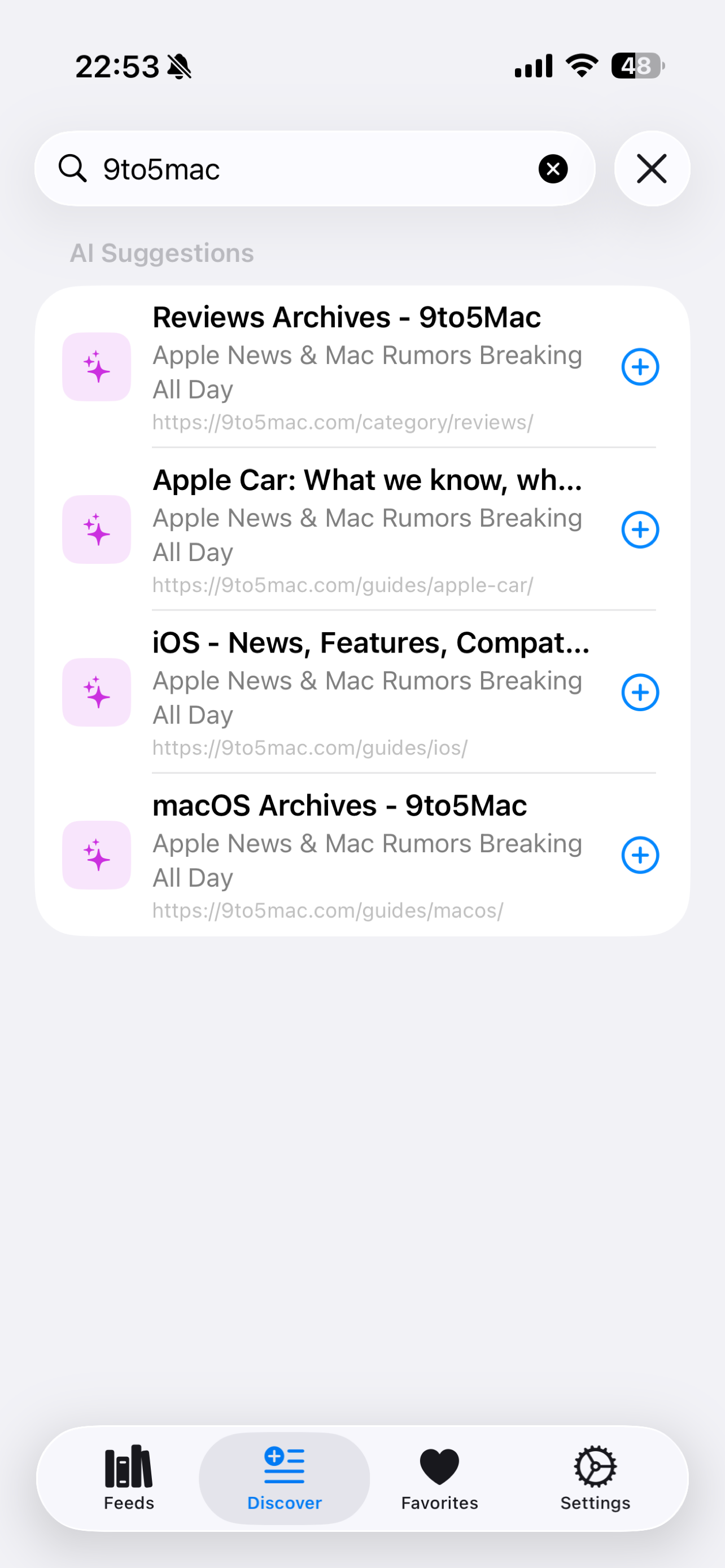Add macOS Archives - 9to5Mac feed
725x1568 pixels.
640,855
